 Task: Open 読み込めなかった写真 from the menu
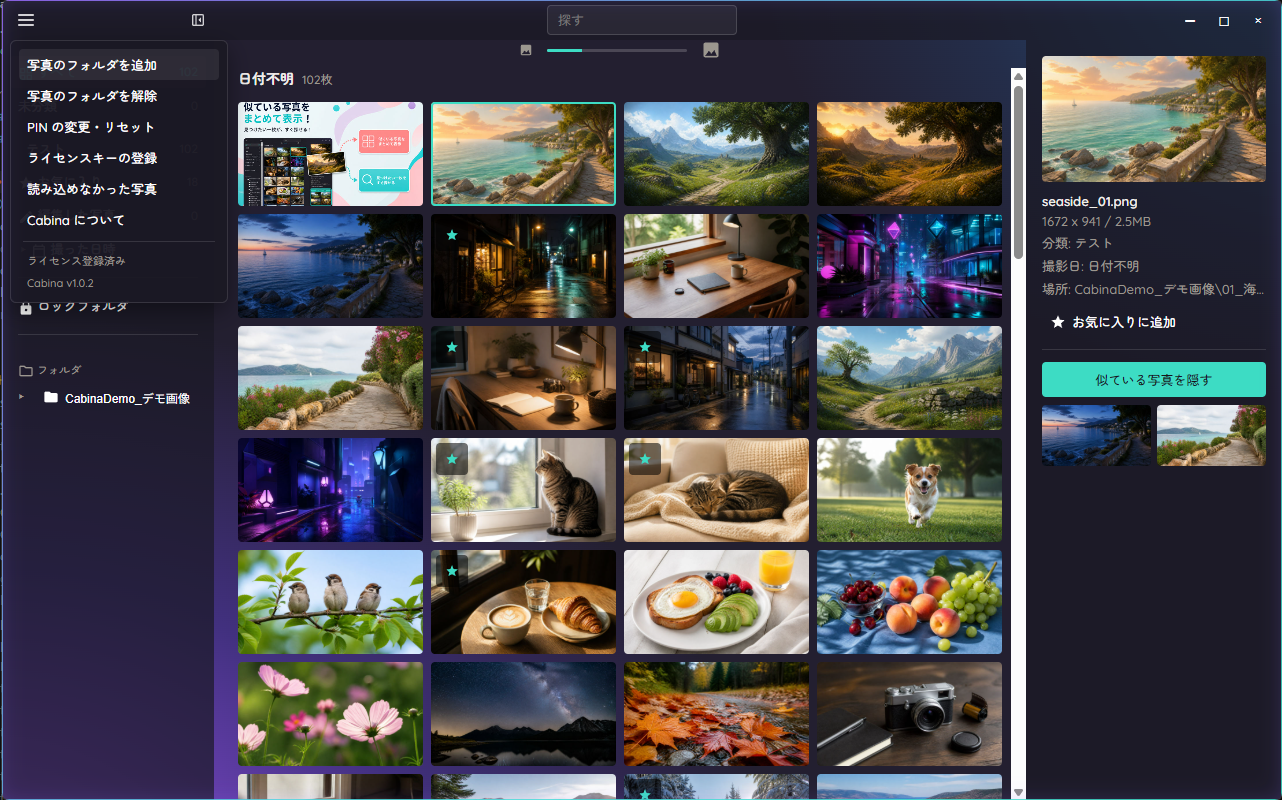coord(119,189)
